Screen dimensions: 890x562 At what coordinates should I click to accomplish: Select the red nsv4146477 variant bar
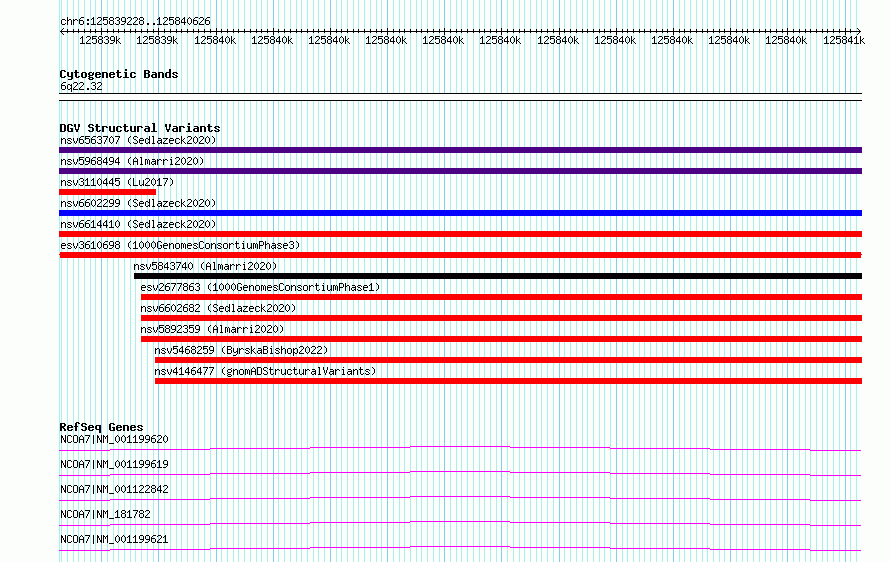(x=509, y=381)
